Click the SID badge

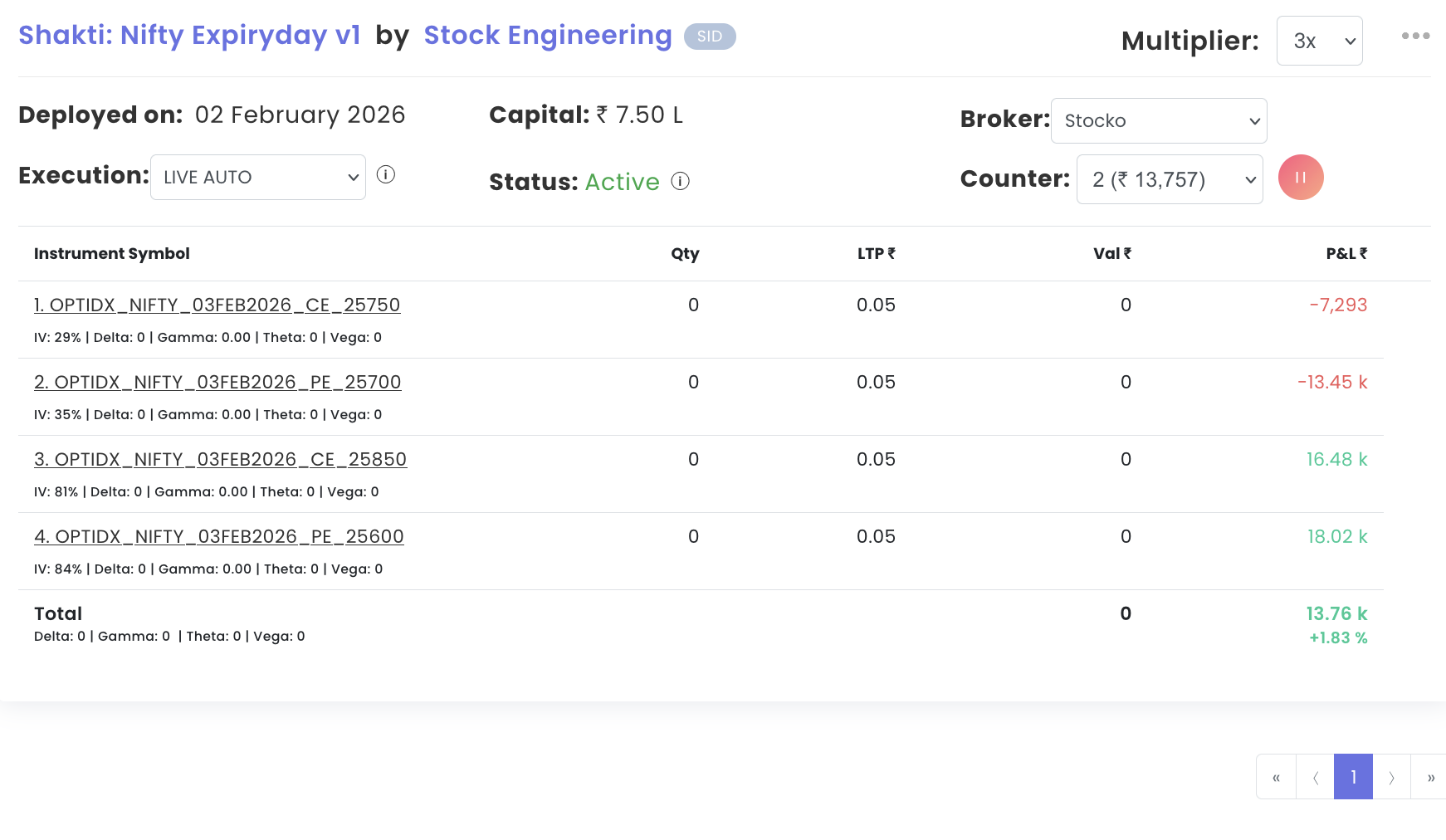[x=710, y=37]
